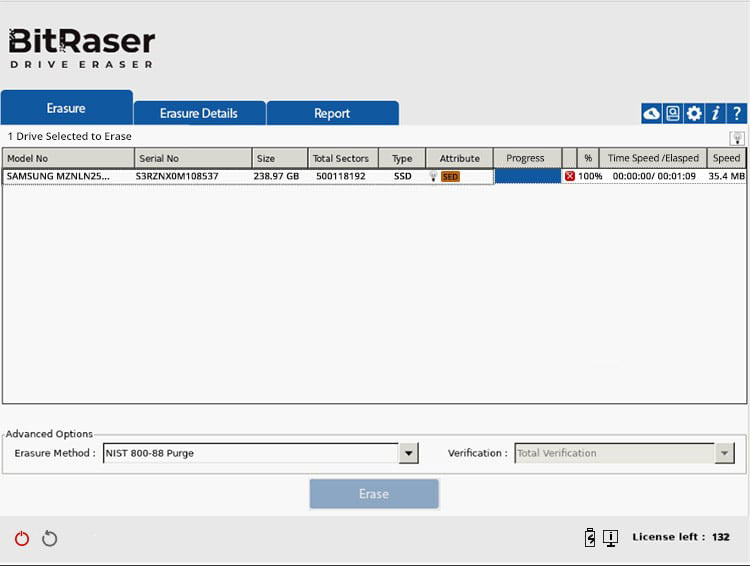Screen dimensions: 750x566
Task: Click the red power shutdown icon
Action: tap(22, 539)
